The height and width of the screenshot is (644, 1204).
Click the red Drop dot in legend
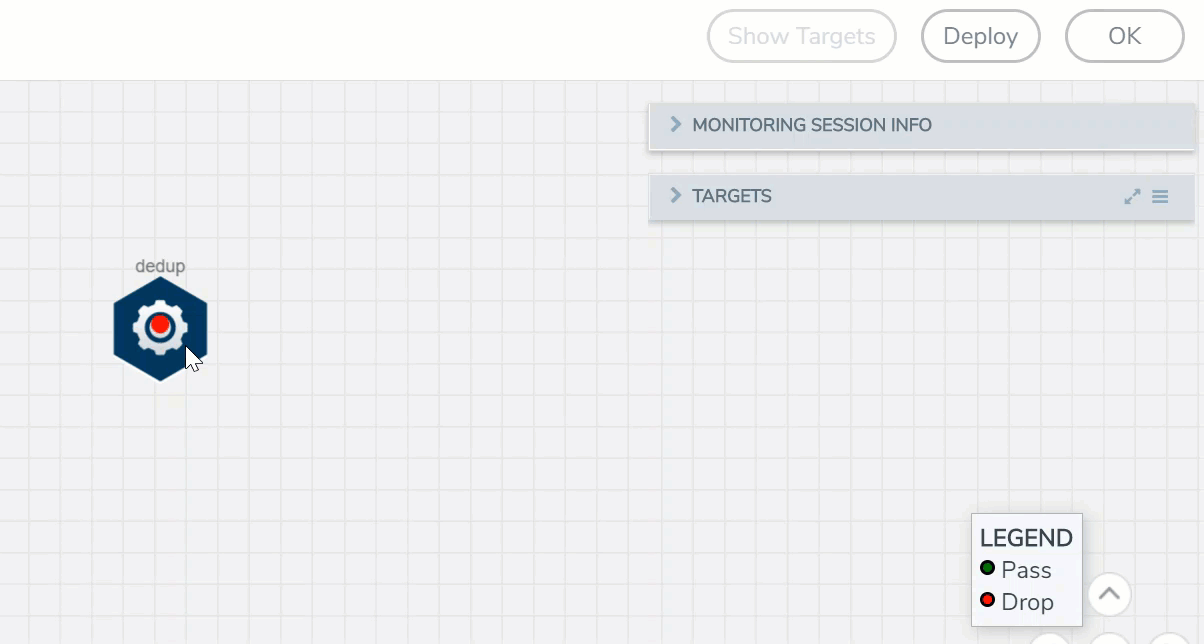988,600
